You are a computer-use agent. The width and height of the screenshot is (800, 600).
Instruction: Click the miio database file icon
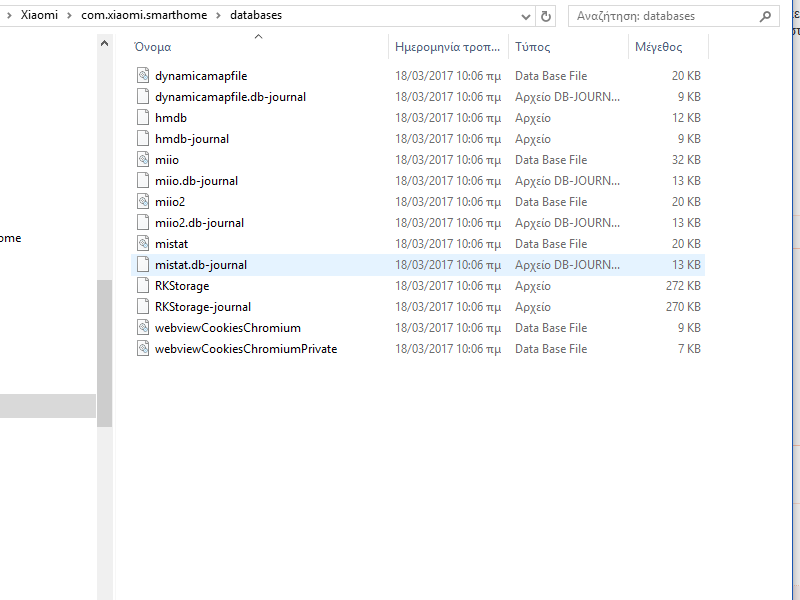[144, 160]
